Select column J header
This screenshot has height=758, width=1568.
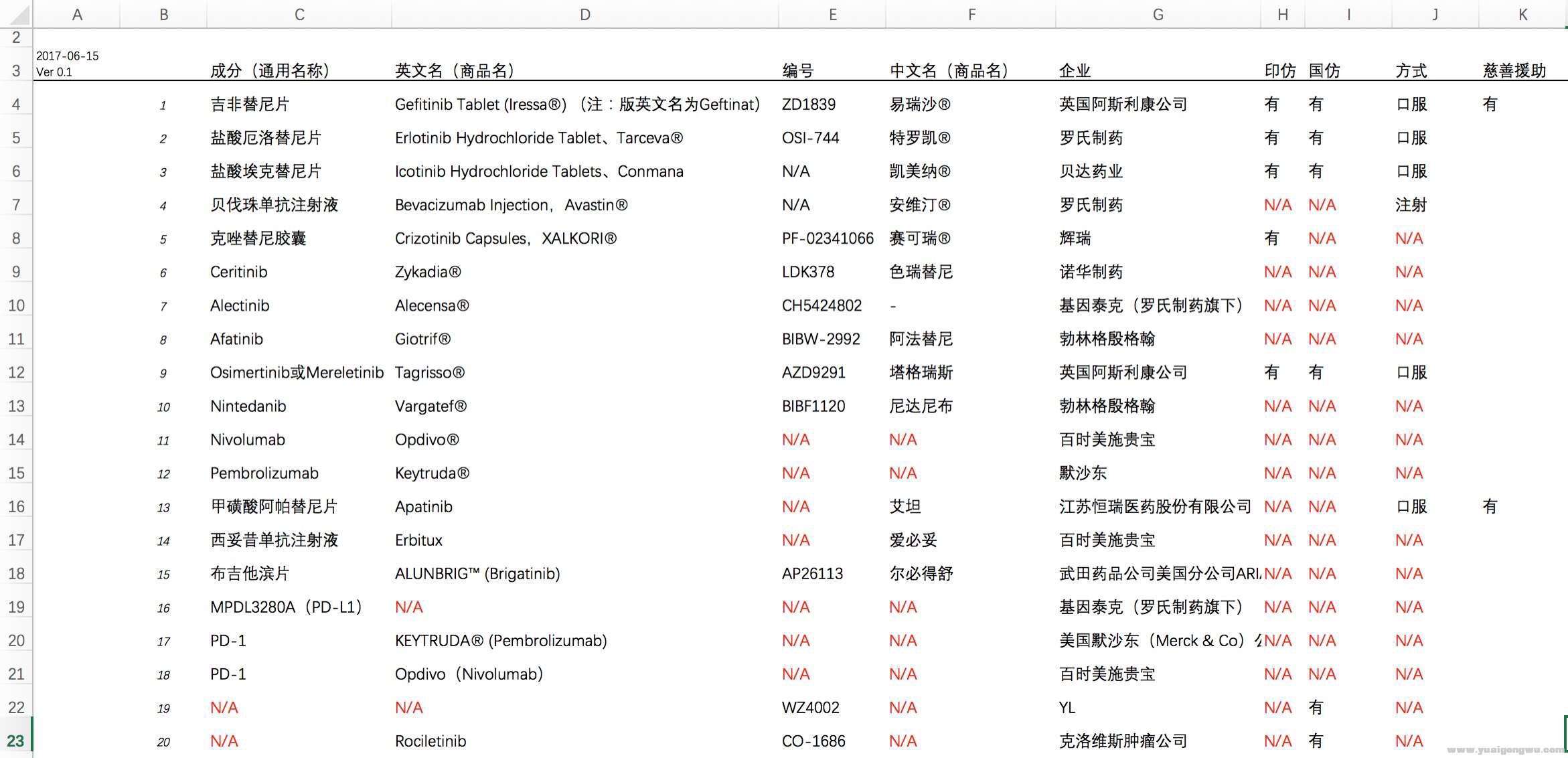point(1435,14)
